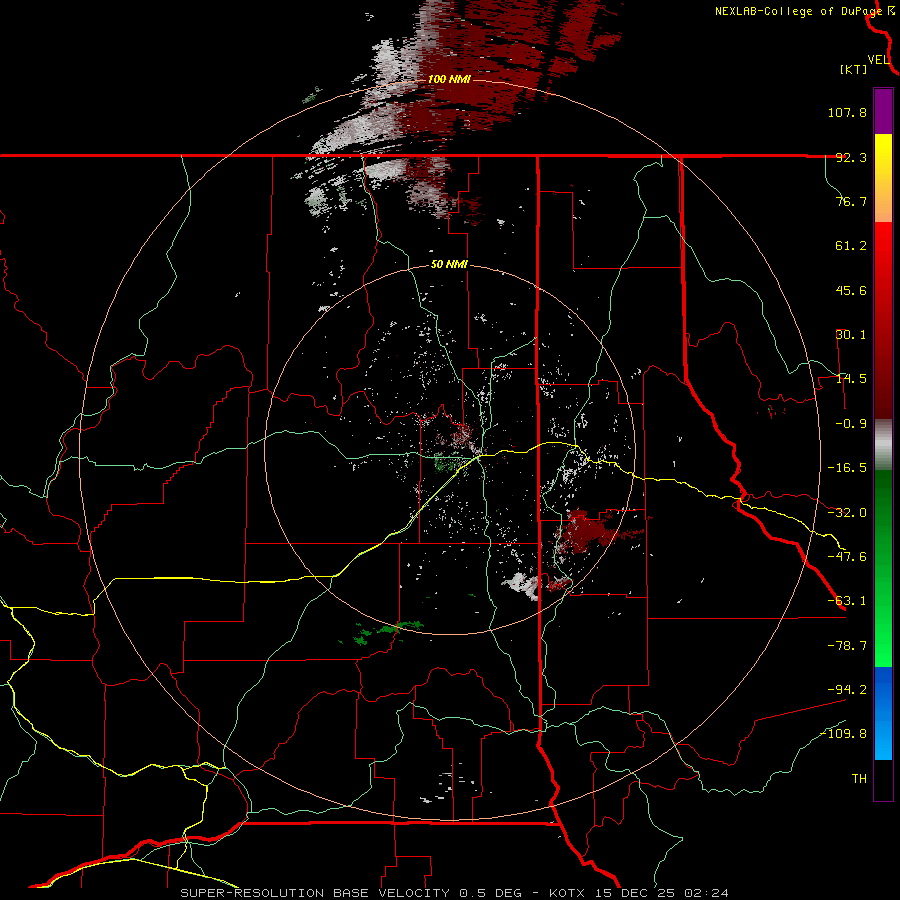
Task: Click the -47.6 velocity scale value
Action: point(847,557)
